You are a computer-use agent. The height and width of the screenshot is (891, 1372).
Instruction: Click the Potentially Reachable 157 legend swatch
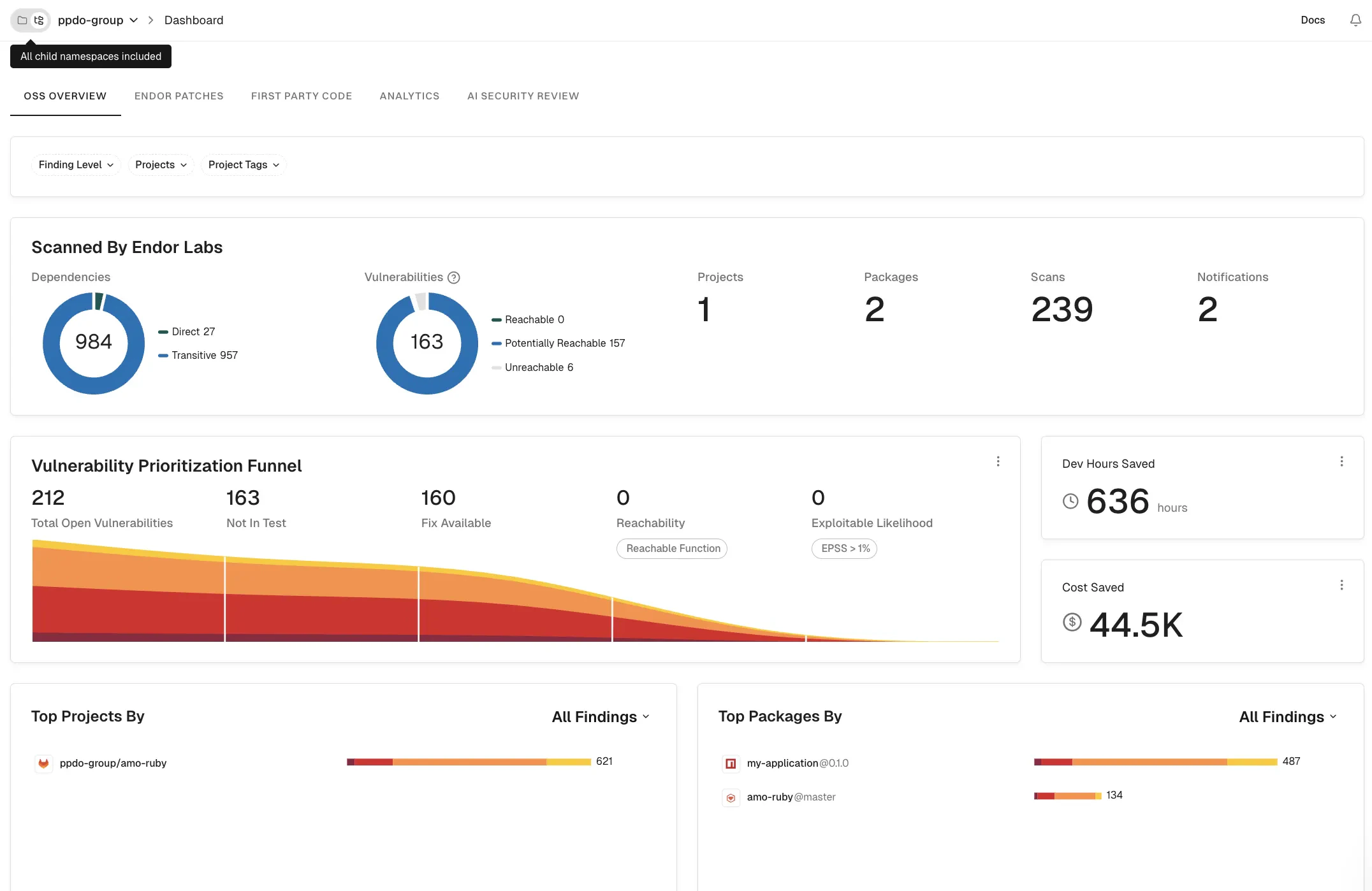click(x=497, y=344)
